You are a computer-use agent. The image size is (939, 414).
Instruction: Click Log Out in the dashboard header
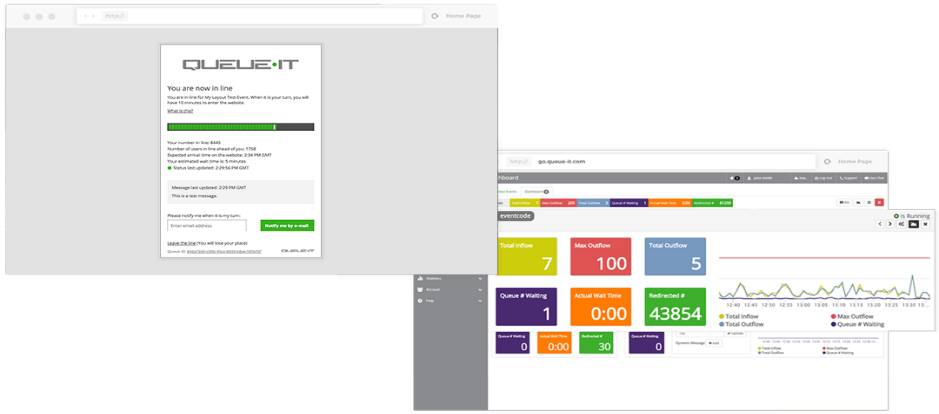pyautogui.click(x=823, y=178)
